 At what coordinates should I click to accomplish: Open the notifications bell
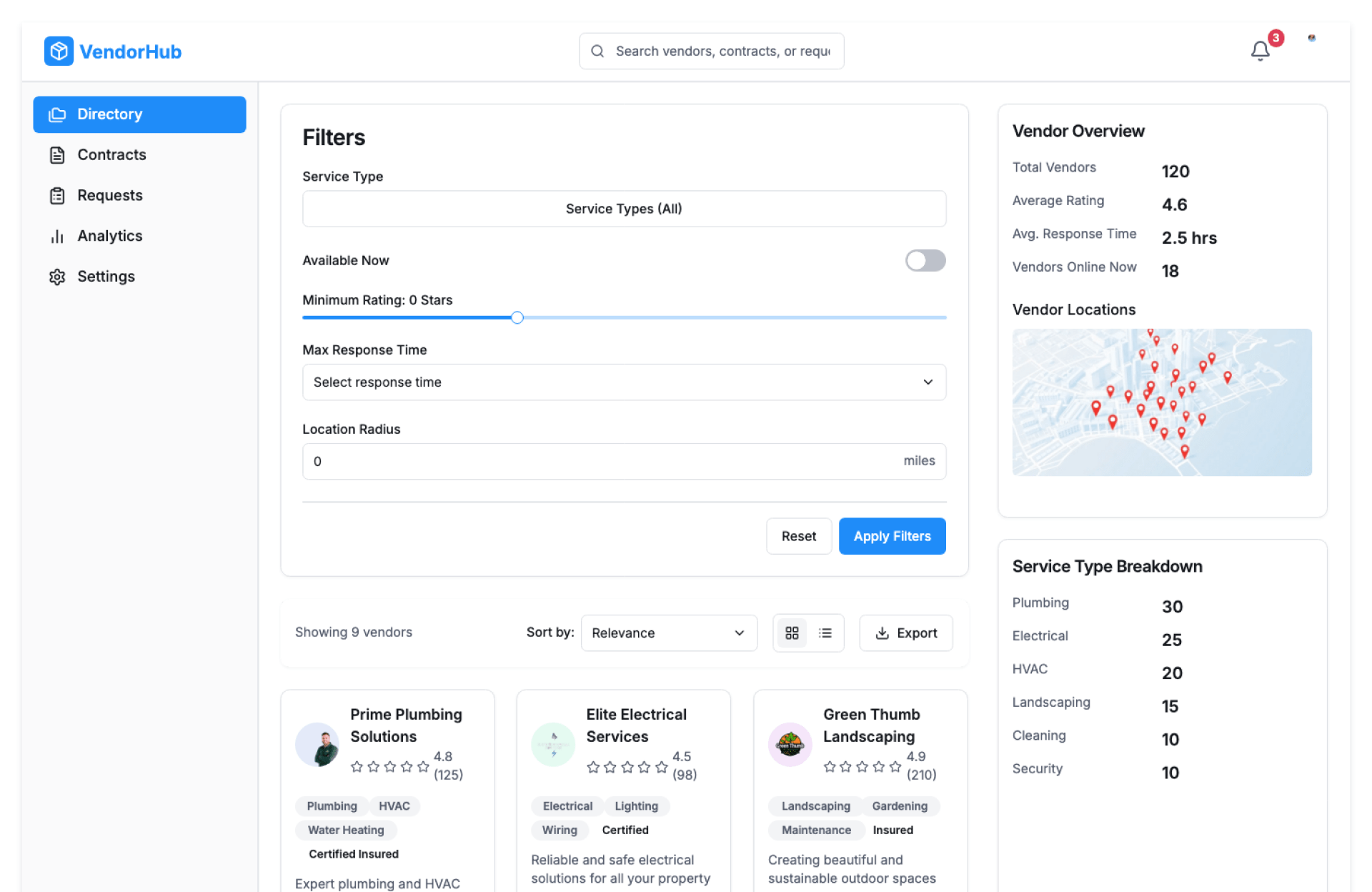1260,51
